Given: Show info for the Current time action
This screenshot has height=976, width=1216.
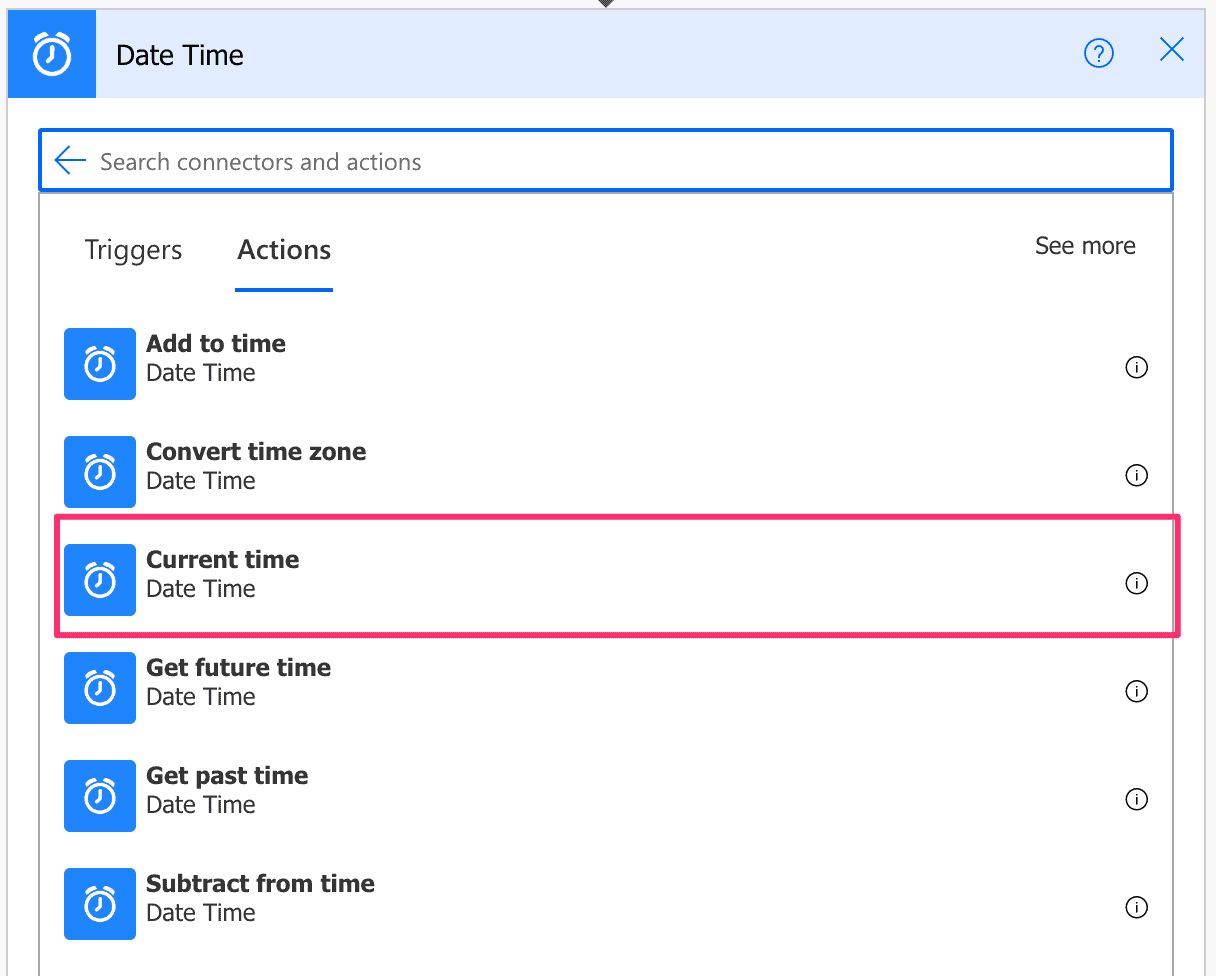Looking at the screenshot, I should tap(1136, 583).
